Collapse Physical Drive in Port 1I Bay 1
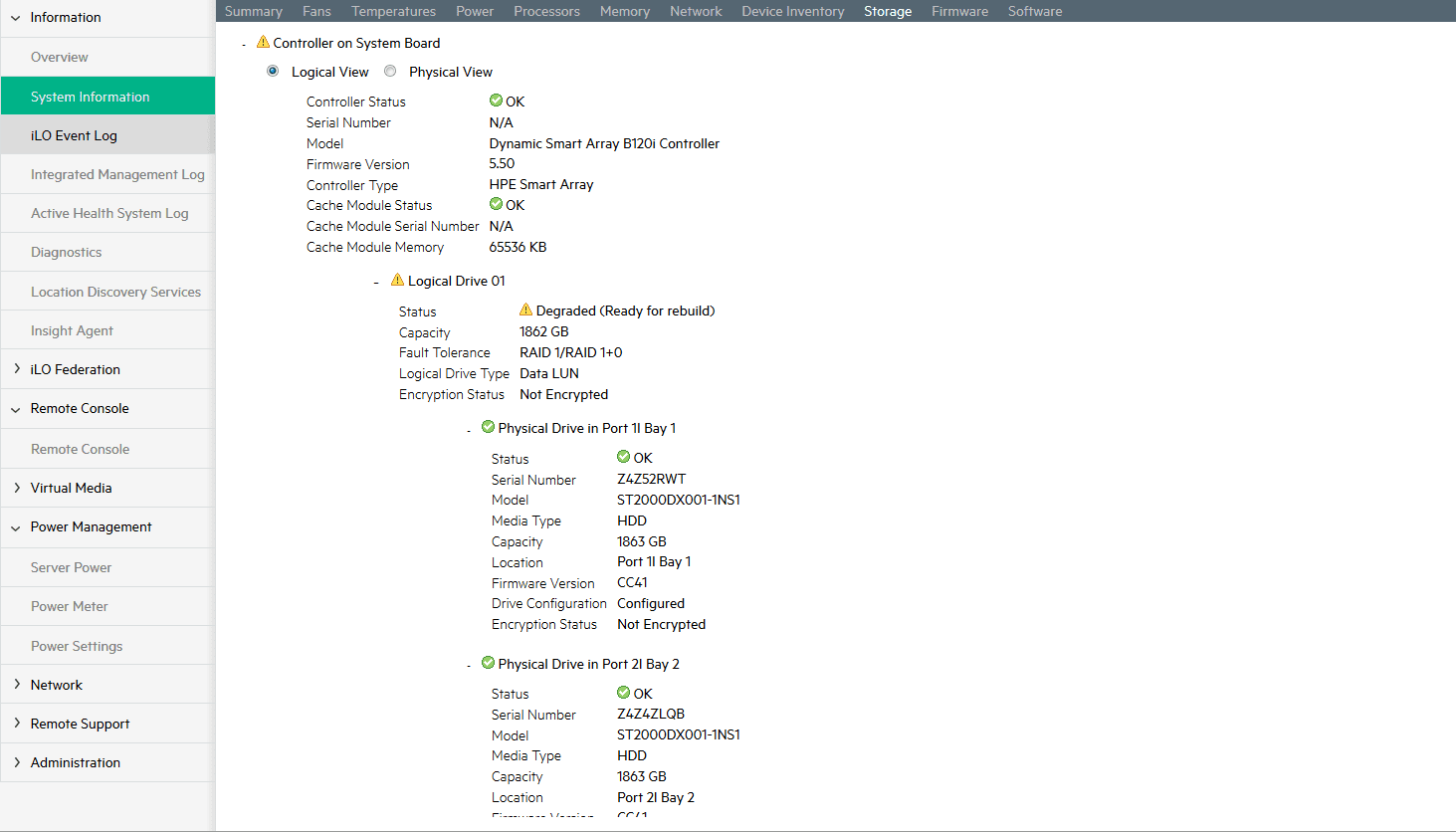Screen dimensions: 1456x833 [469, 430]
